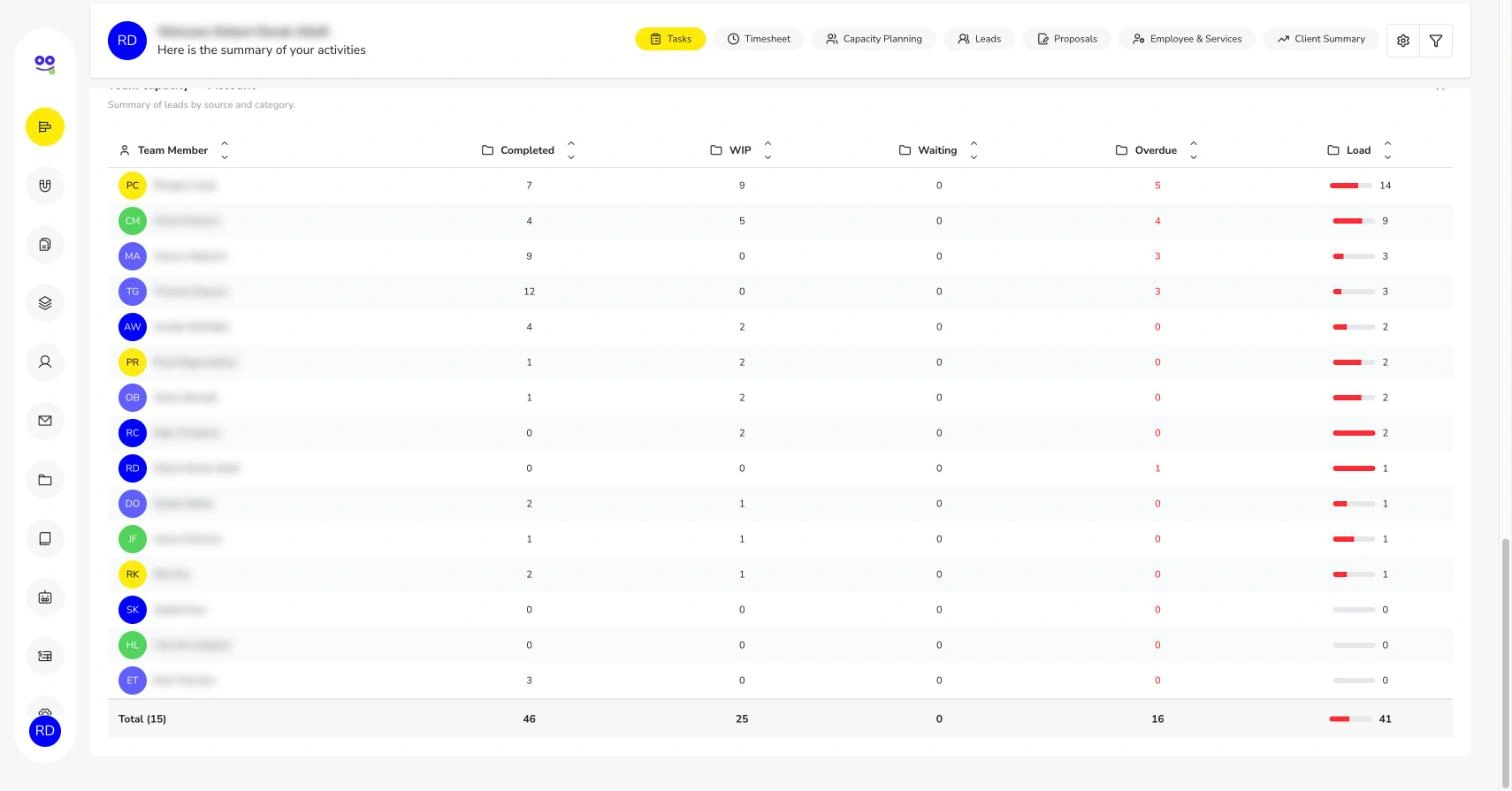Click the CM team member avatar
Viewport: 1512px width, 791px height.
click(x=132, y=221)
